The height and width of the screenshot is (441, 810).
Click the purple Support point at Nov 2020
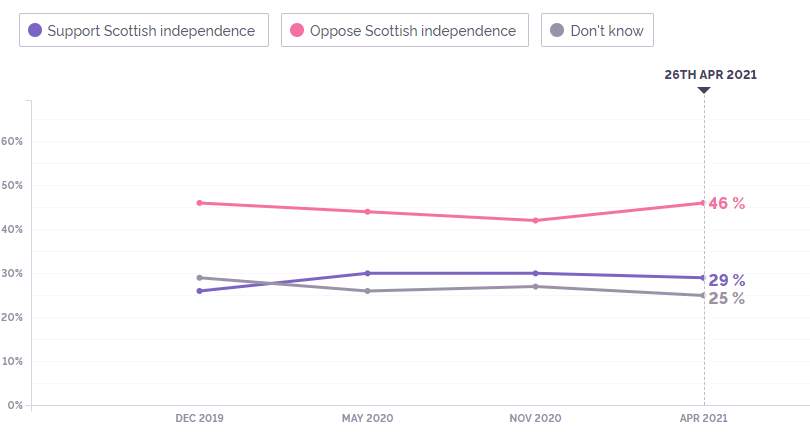535,273
